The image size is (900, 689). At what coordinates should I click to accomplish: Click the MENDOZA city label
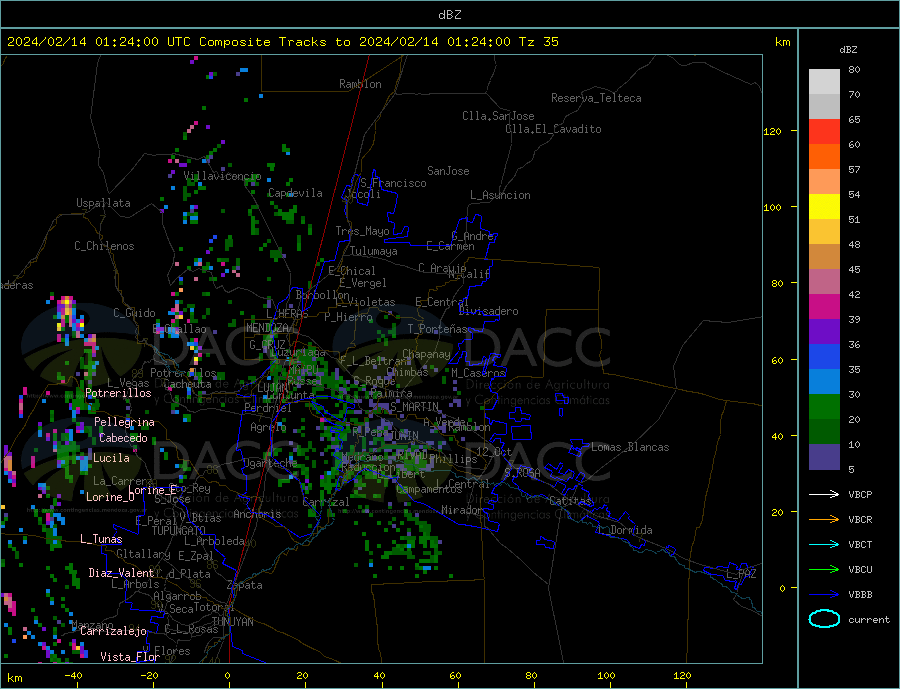coord(267,328)
